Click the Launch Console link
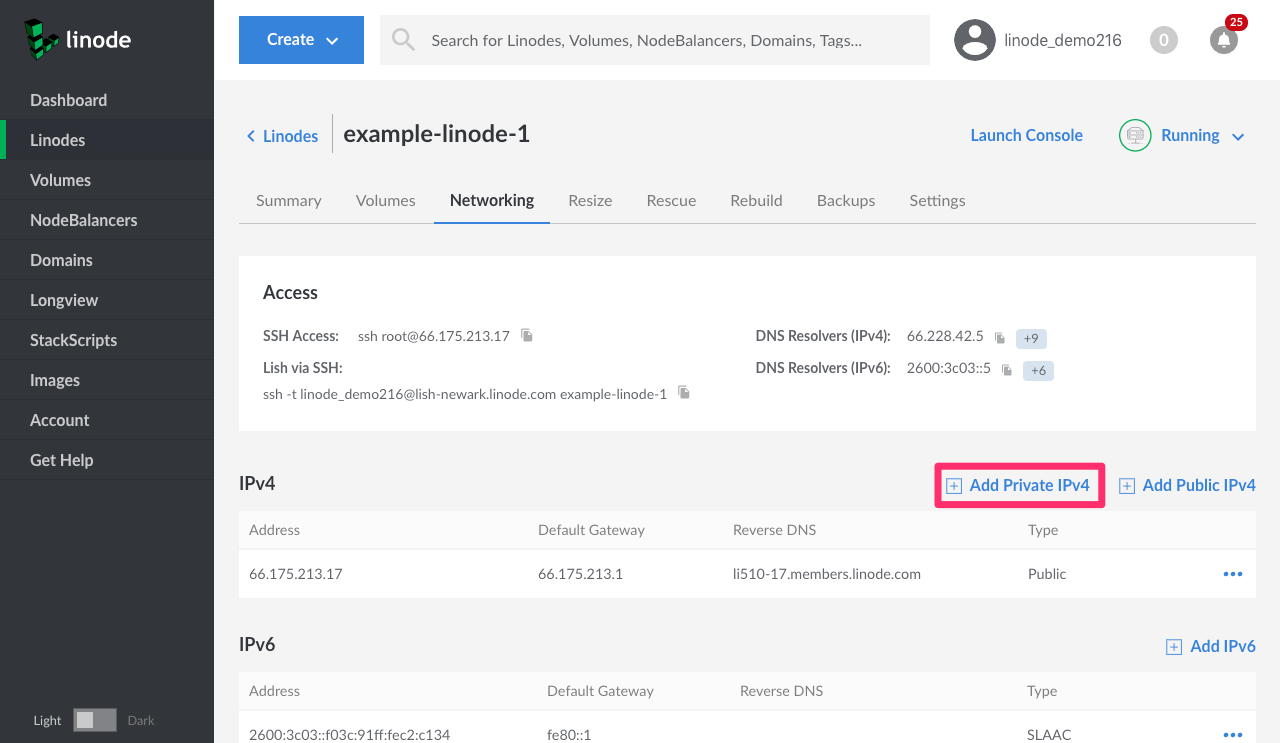Screen dimensions: 1280x743 point(1026,135)
